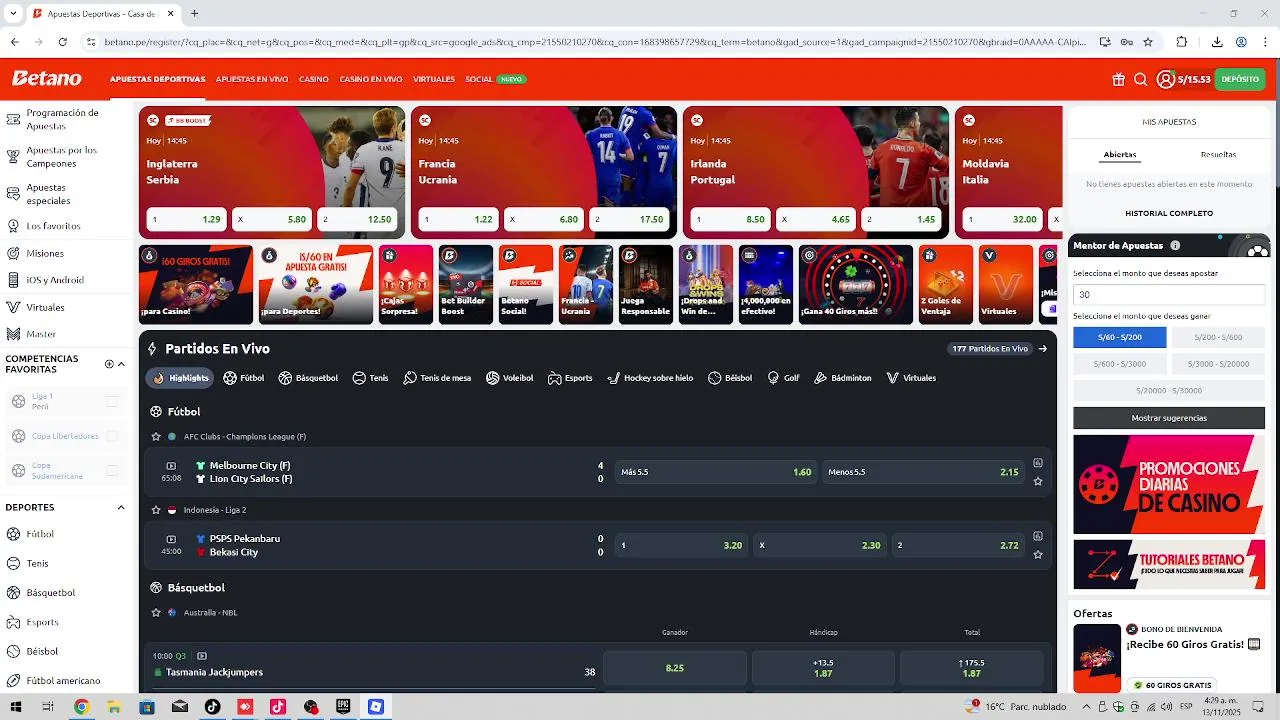Open live stream icon for Melbourne City match
This screenshot has height=720, width=1280.
[x=171, y=466]
